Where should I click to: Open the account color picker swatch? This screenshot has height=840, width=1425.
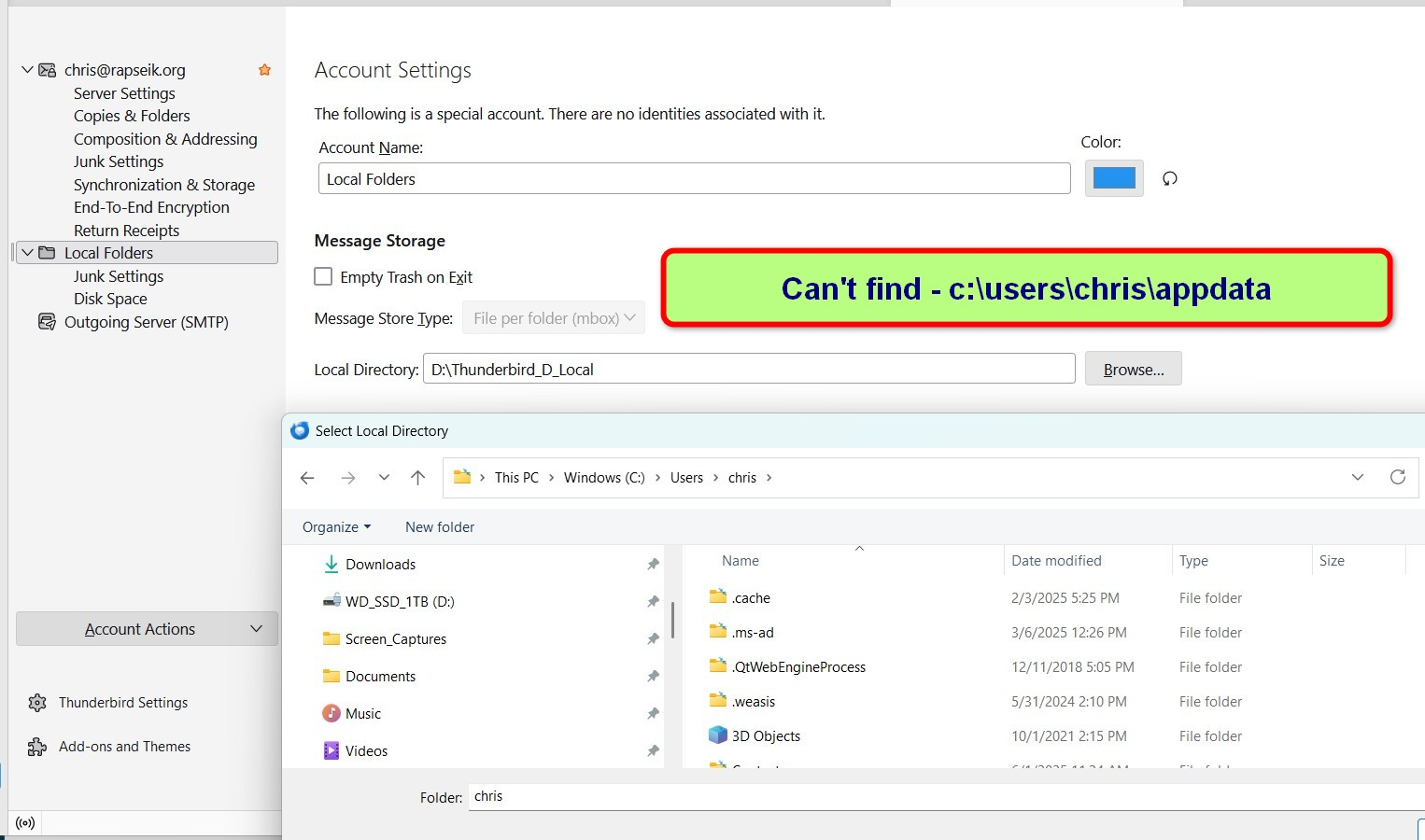(1114, 178)
